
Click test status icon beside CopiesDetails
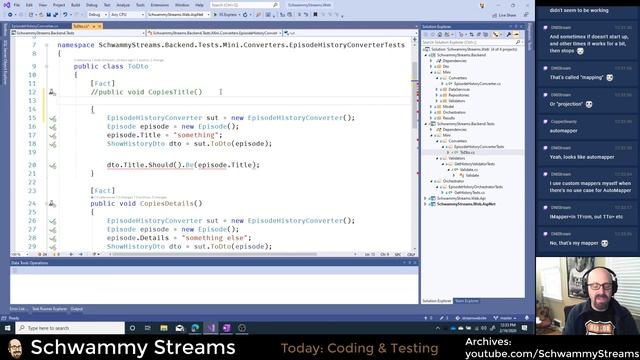52,203
